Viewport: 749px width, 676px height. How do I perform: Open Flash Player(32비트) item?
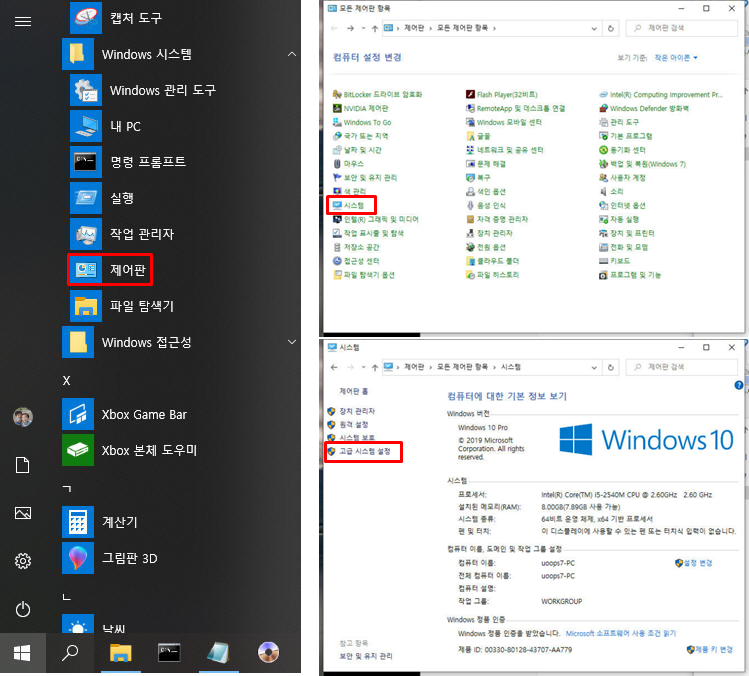(x=502, y=95)
